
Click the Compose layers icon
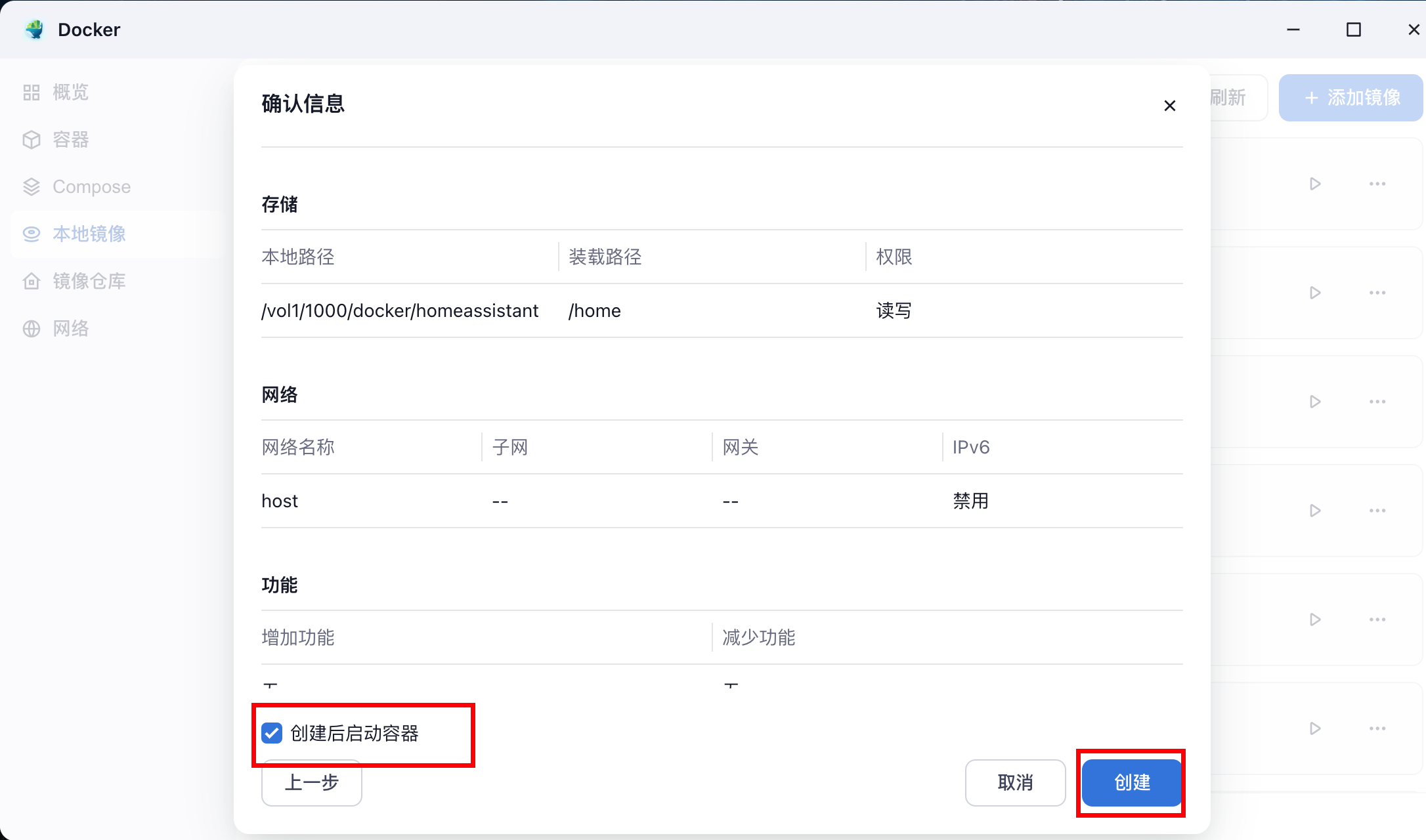point(32,187)
